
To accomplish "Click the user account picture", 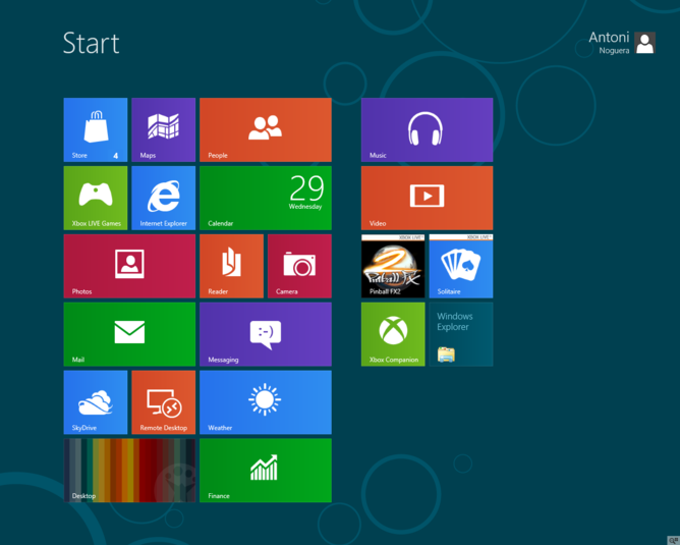I will (645, 42).
